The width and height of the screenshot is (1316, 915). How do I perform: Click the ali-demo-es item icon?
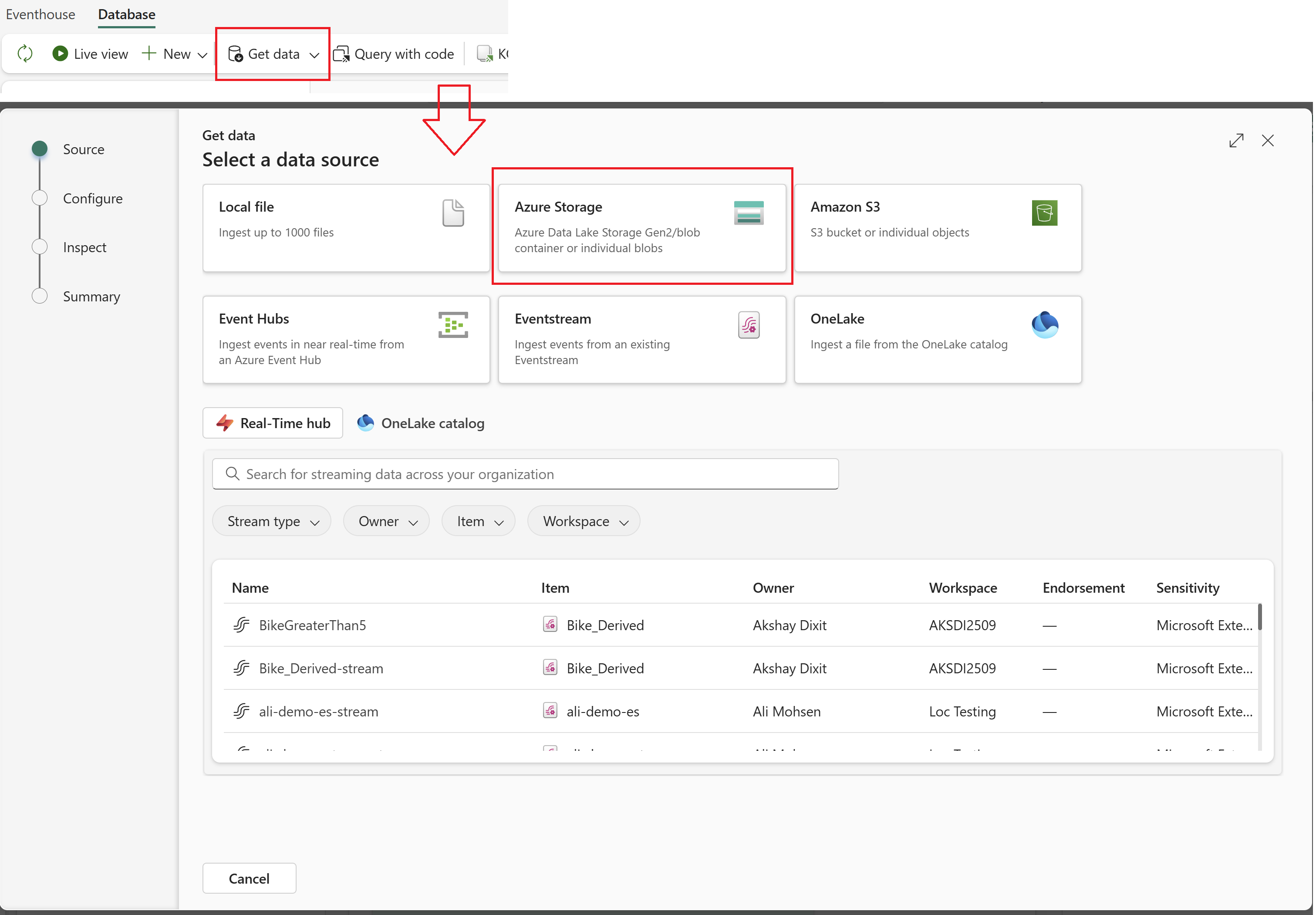click(551, 711)
